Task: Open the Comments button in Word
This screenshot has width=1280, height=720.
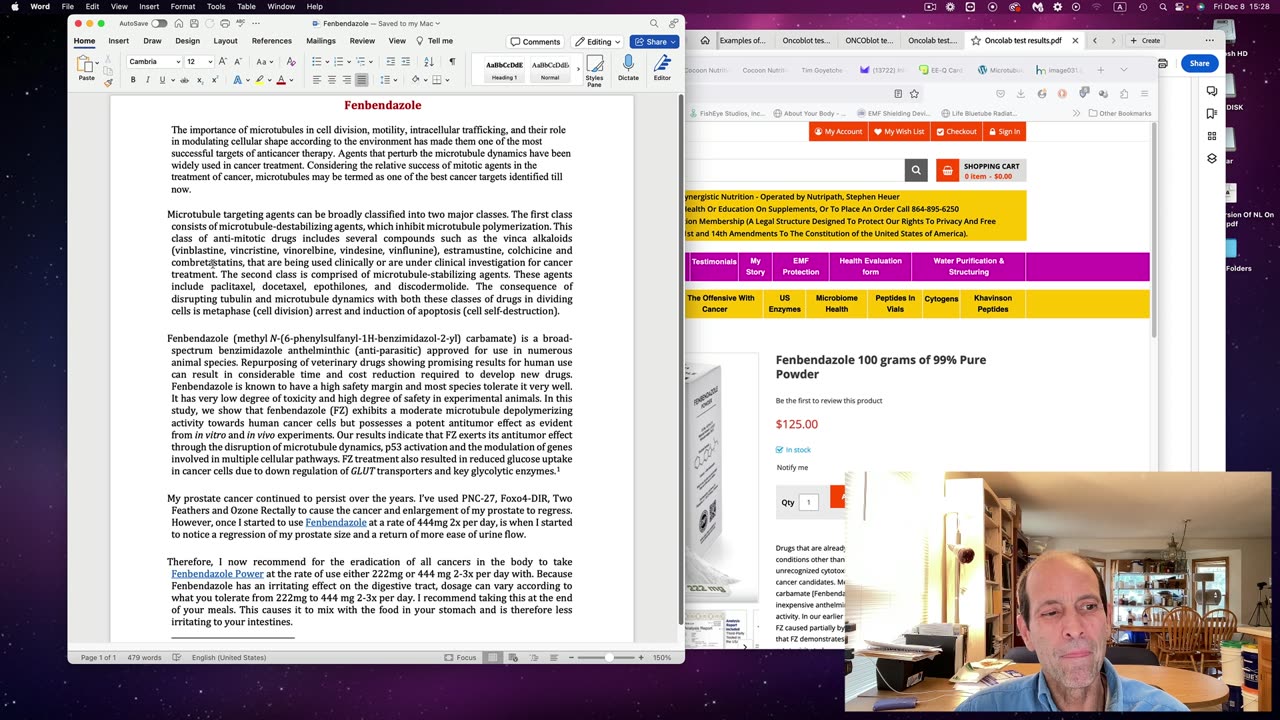Action: click(535, 42)
